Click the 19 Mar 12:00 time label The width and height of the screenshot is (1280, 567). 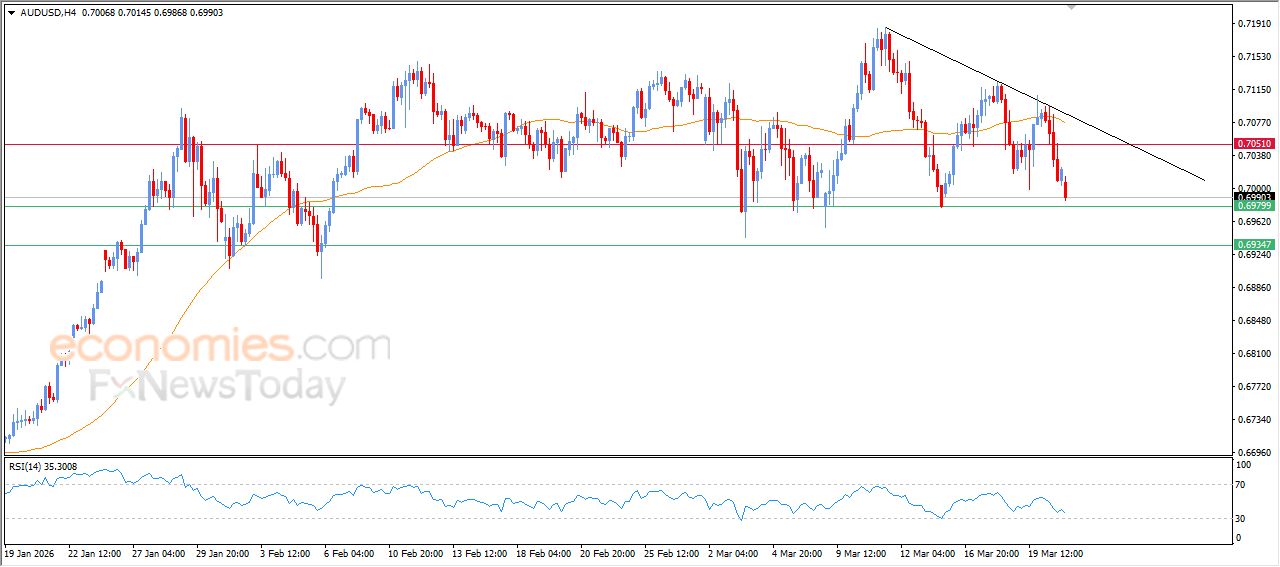pos(1055,553)
